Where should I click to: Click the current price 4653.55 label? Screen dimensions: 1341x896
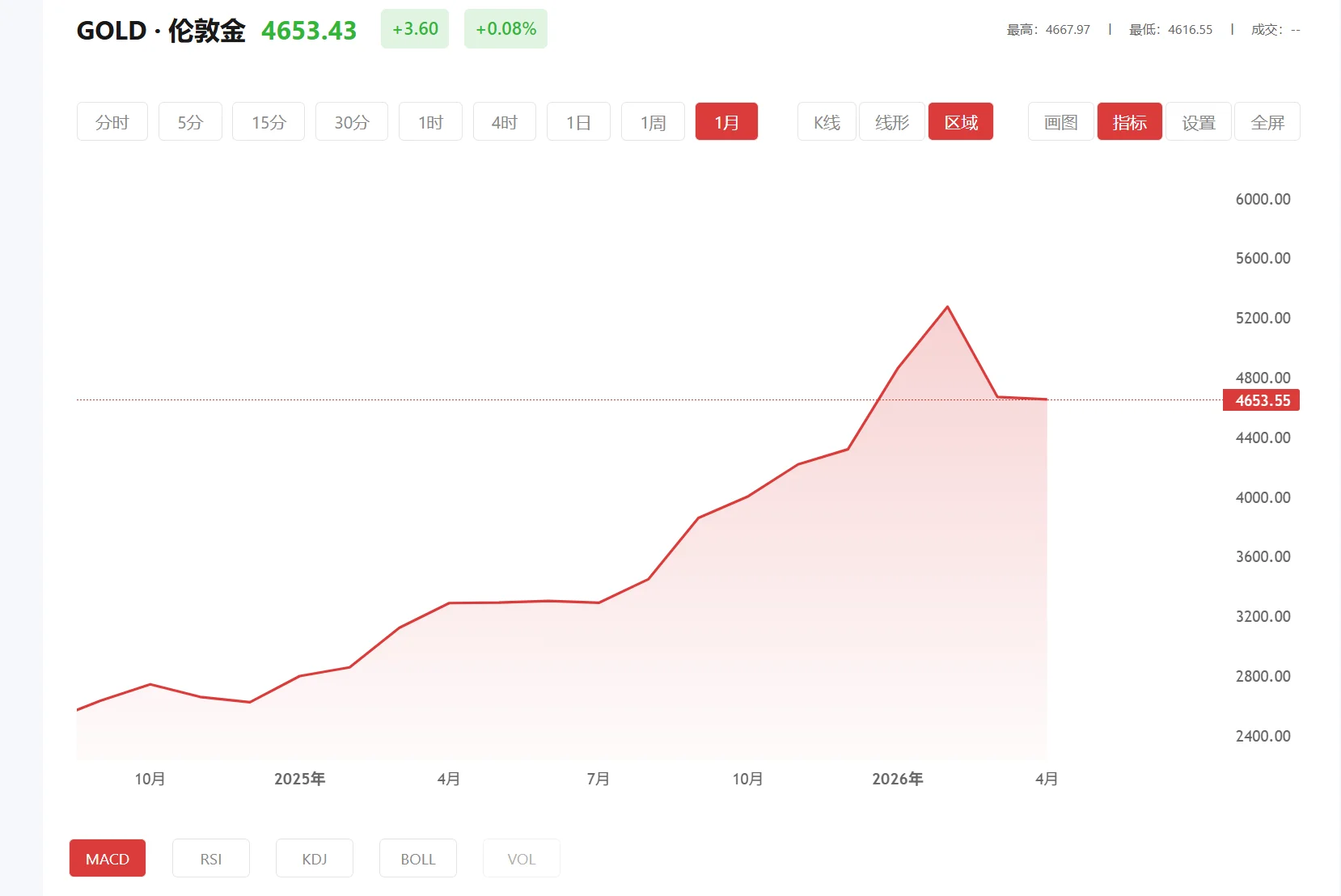[1260, 400]
